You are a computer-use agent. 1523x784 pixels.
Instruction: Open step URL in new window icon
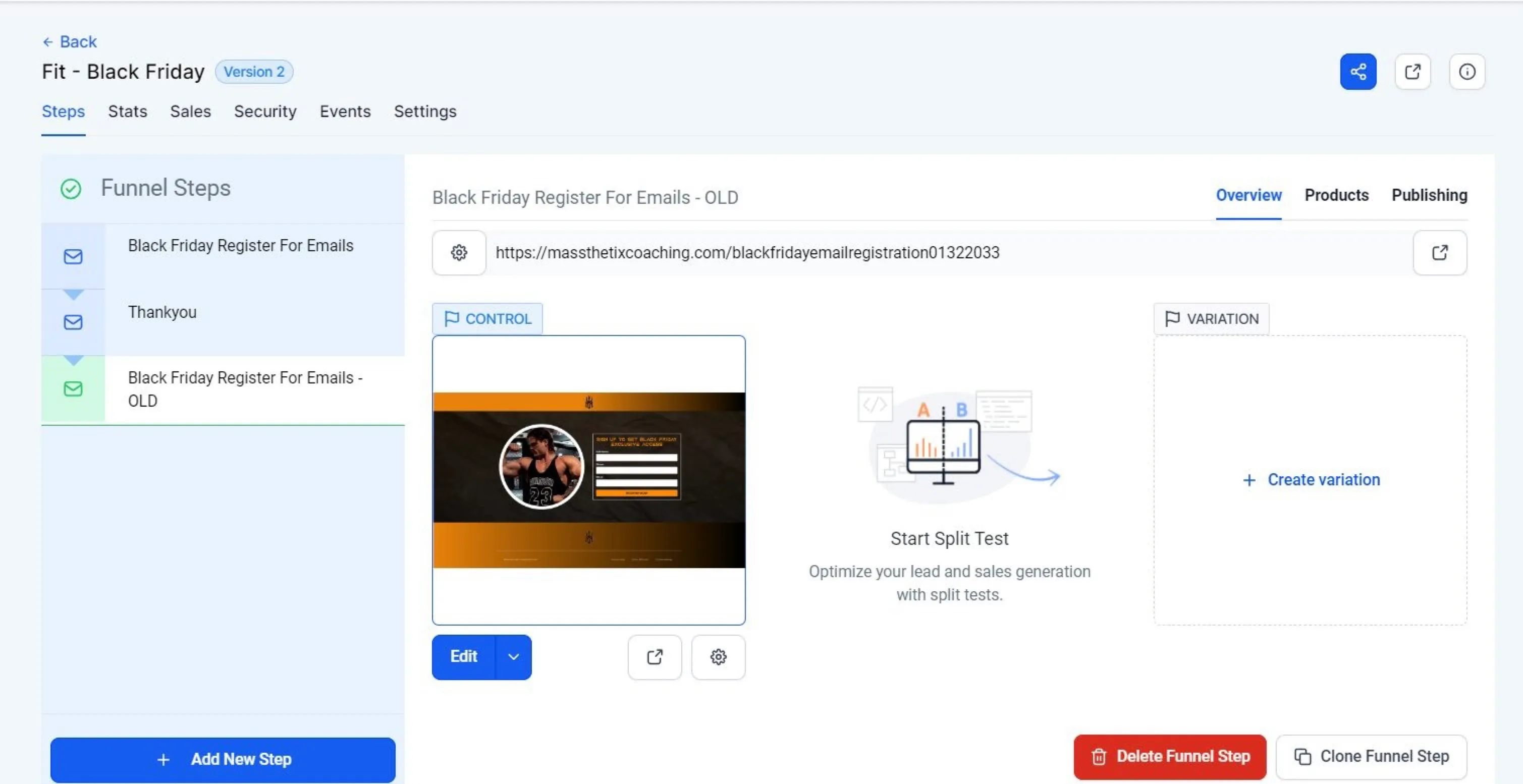(1440, 252)
